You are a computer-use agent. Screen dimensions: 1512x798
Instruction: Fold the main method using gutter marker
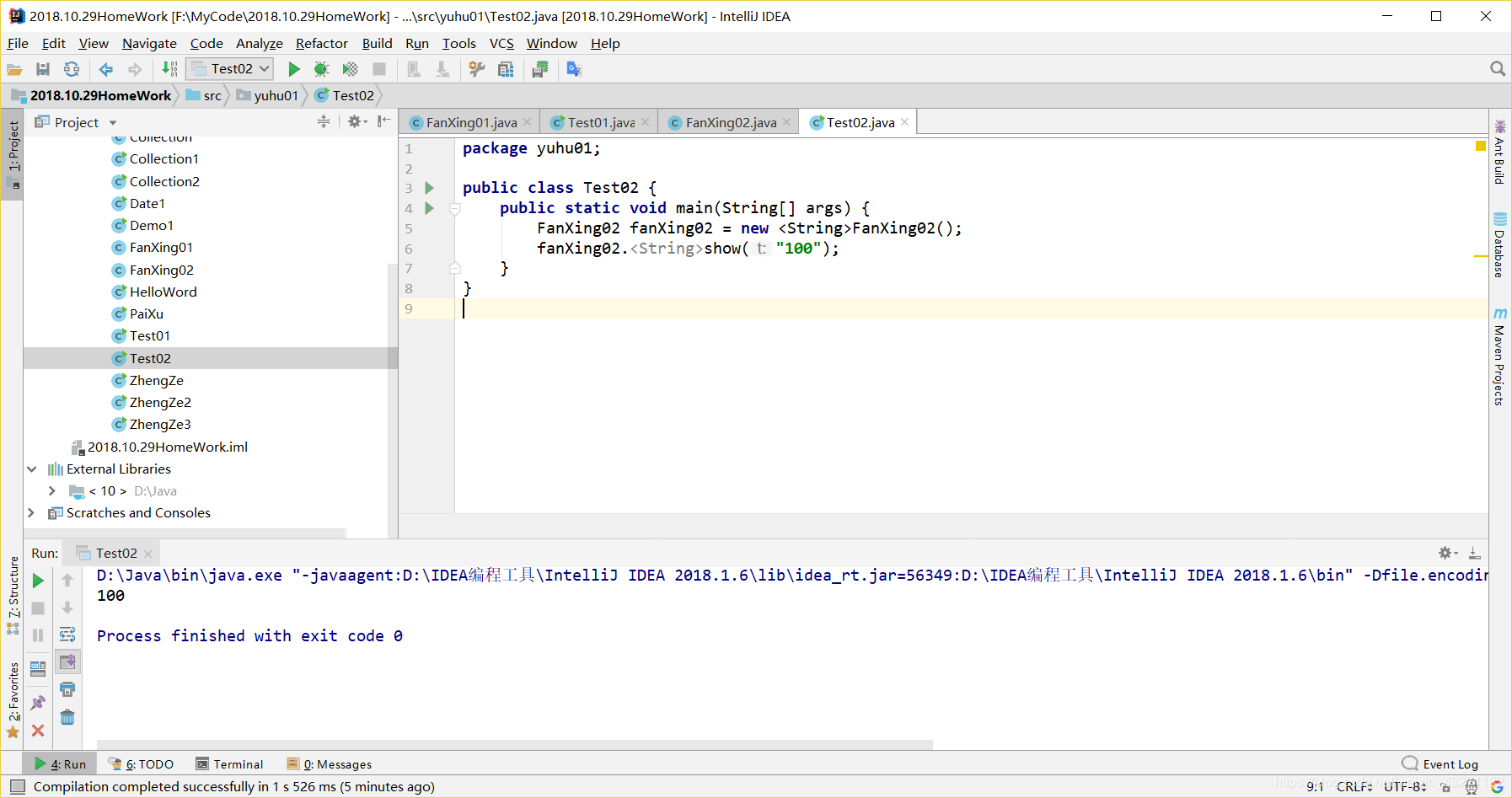click(455, 208)
